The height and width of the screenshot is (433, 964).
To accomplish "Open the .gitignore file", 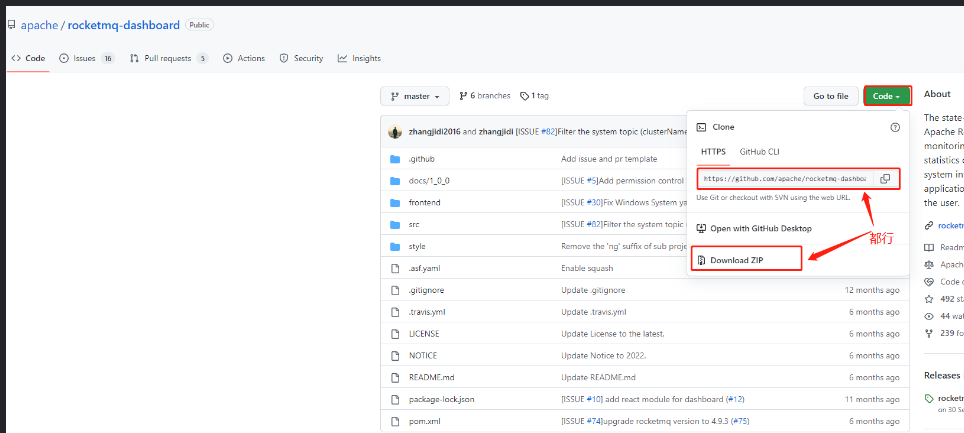I will pos(426,290).
